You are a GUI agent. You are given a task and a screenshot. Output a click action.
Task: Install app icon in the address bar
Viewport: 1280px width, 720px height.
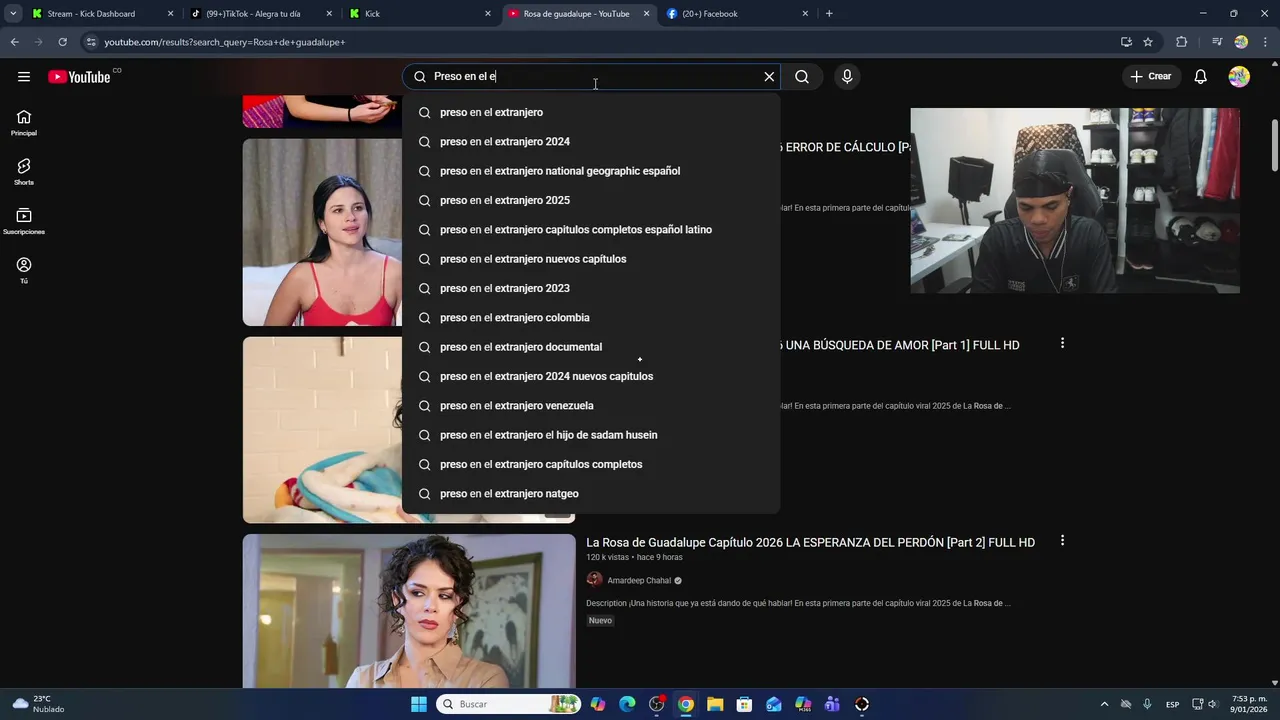tap(1126, 42)
